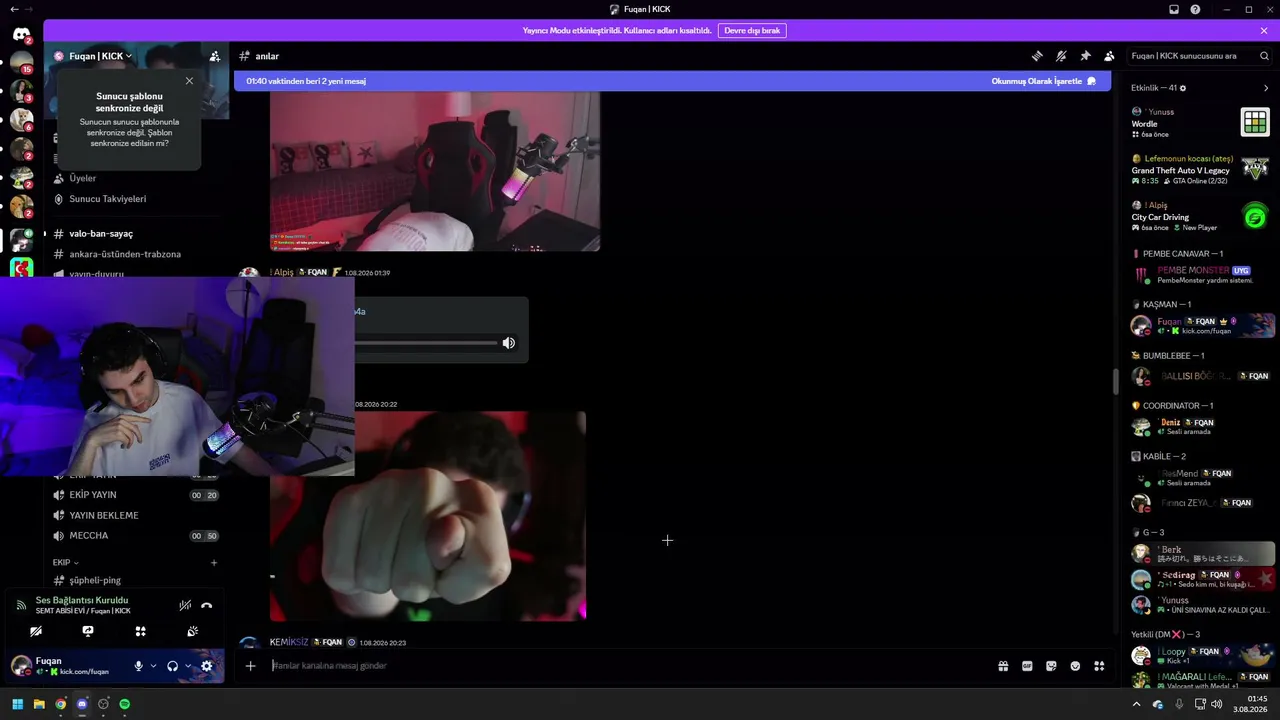
Task: Open apps launcher in message bar
Action: (x=1099, y=666)
